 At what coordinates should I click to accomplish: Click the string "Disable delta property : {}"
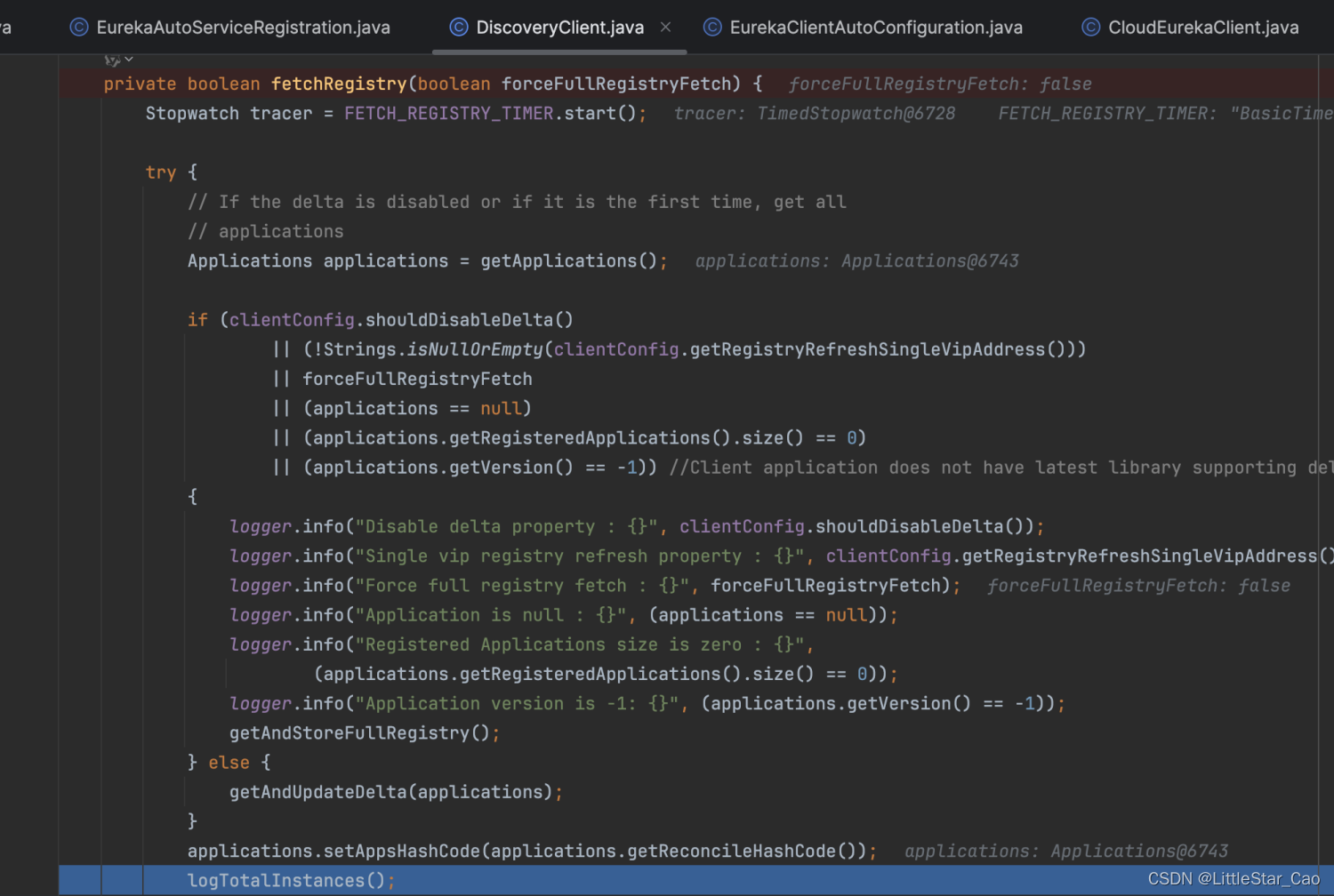tap(507, 526)
